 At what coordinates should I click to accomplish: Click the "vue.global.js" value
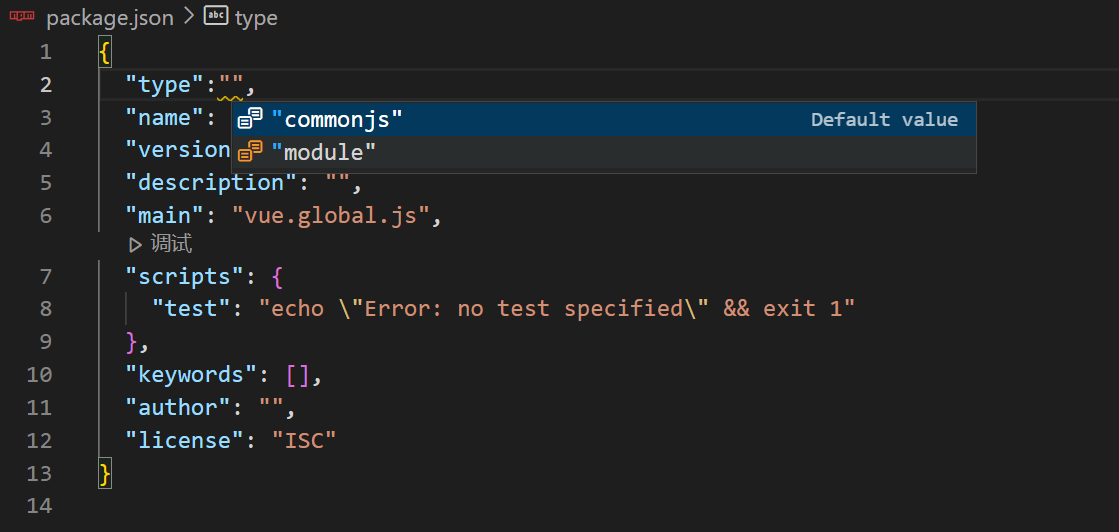pos(331,216)
